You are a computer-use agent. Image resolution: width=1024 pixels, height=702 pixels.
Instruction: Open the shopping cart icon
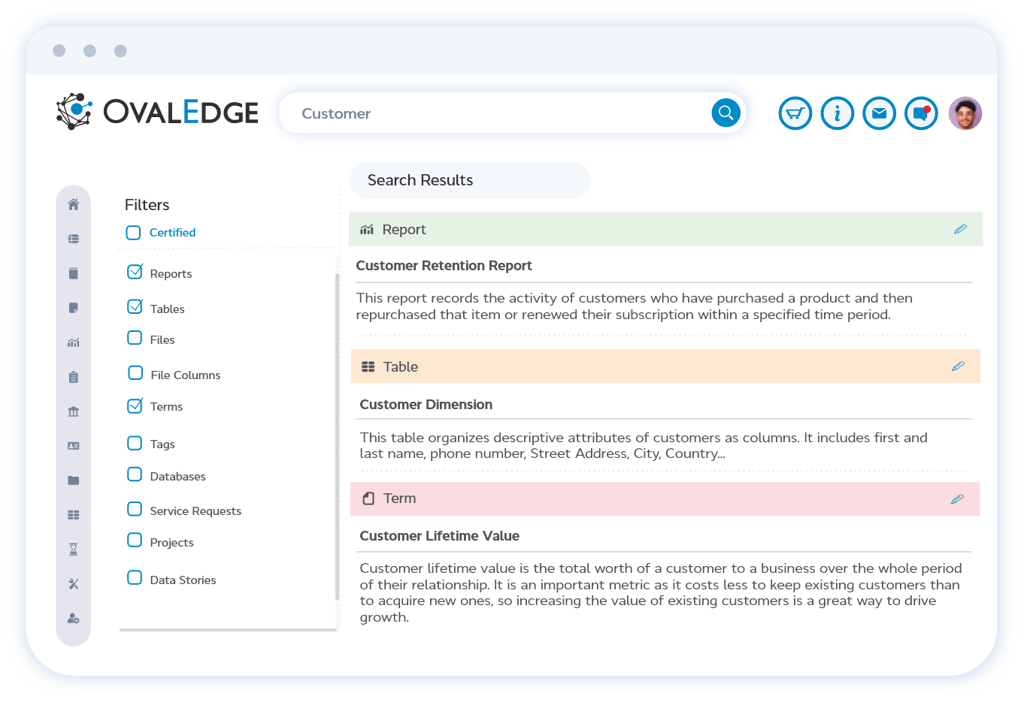coord(794,113)
